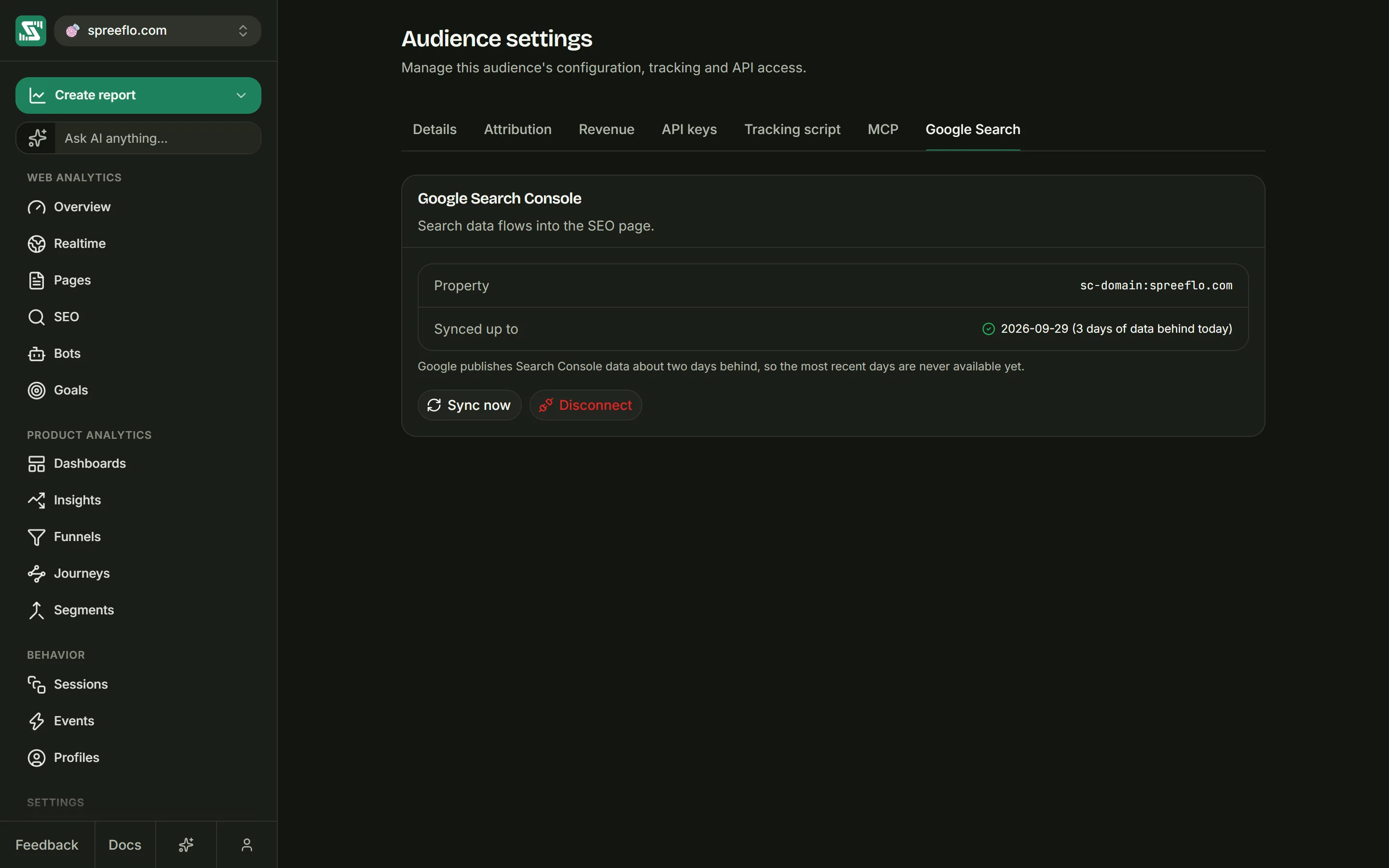Click the Sync now button
The height and width of the screenshot is (868, 1389).
click(x=469, y=405)
